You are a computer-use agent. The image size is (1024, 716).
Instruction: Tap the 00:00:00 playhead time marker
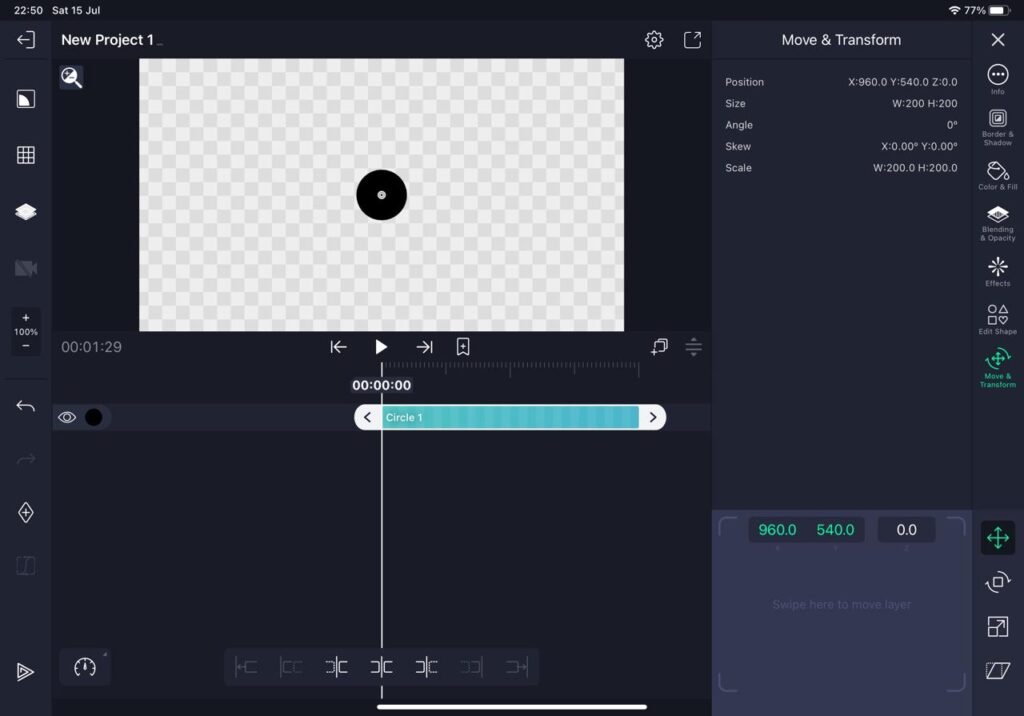[x=381, y=385]
